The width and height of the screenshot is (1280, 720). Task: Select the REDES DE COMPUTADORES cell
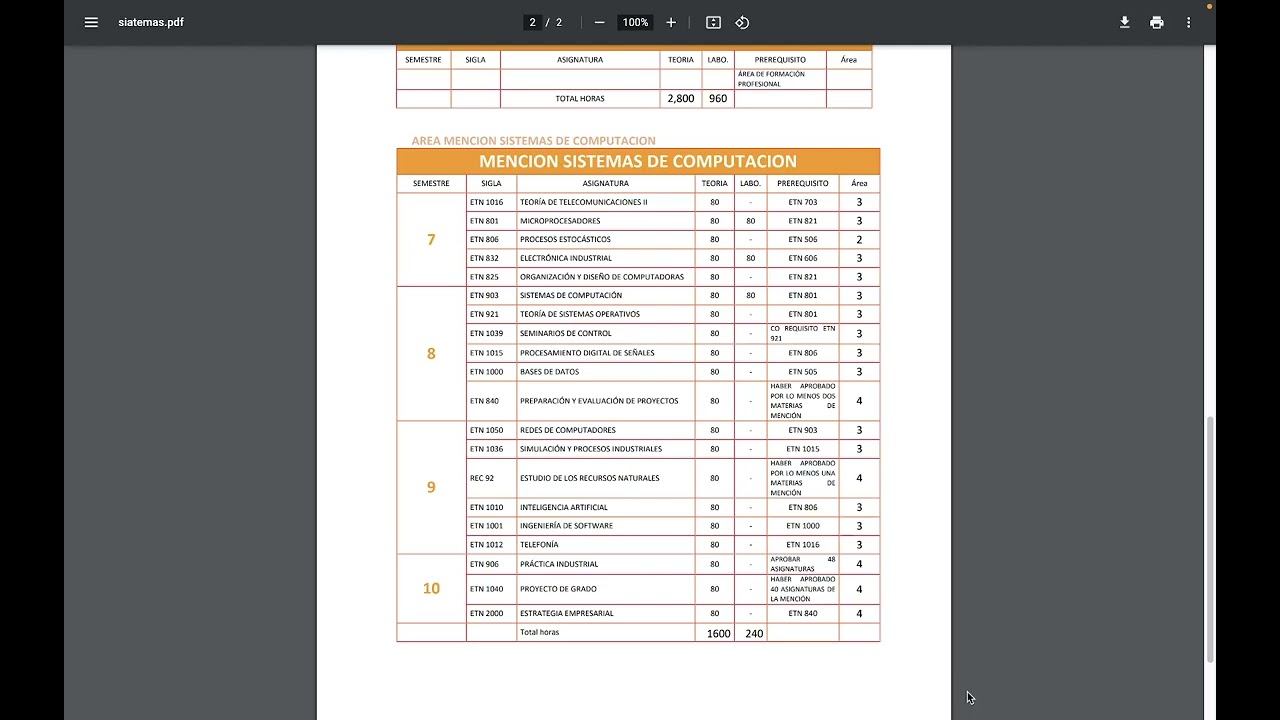605,430
